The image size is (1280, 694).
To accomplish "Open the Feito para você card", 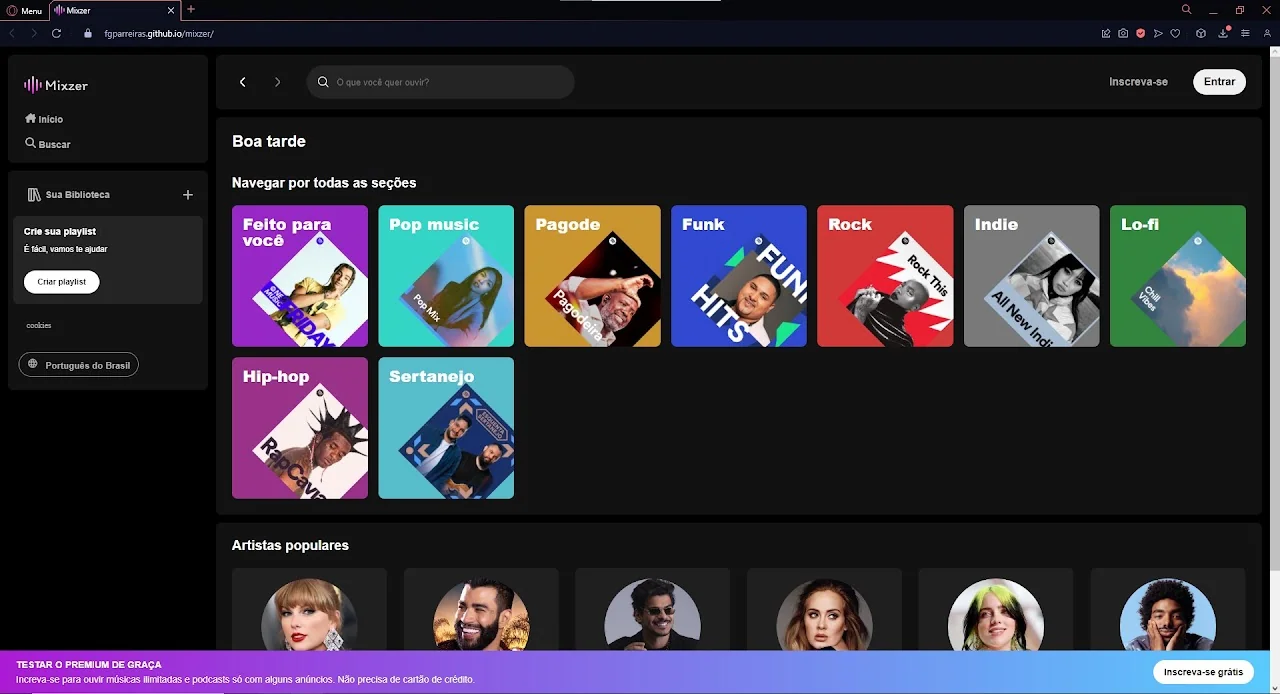I will point(300,276).
